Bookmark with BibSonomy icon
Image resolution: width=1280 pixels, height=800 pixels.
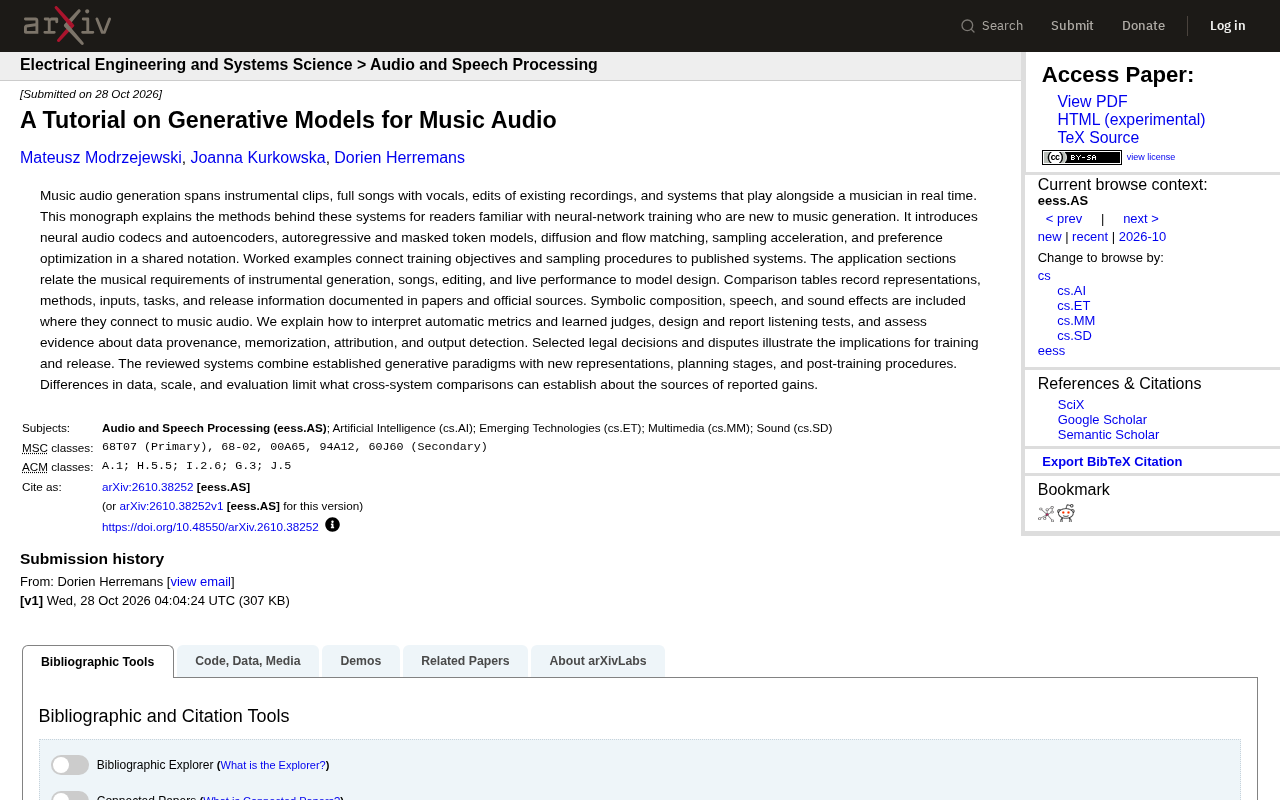tap(1046, 514)
